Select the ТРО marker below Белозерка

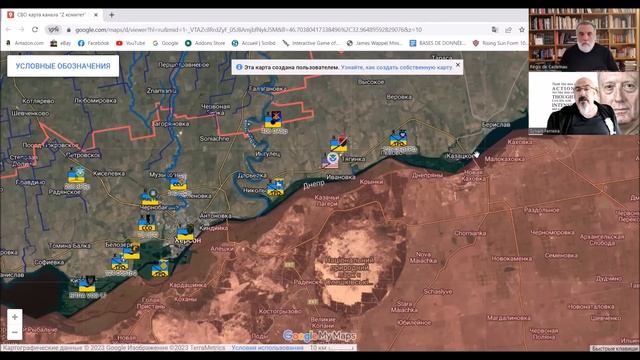pyautogui.click(x=120, y=262)
